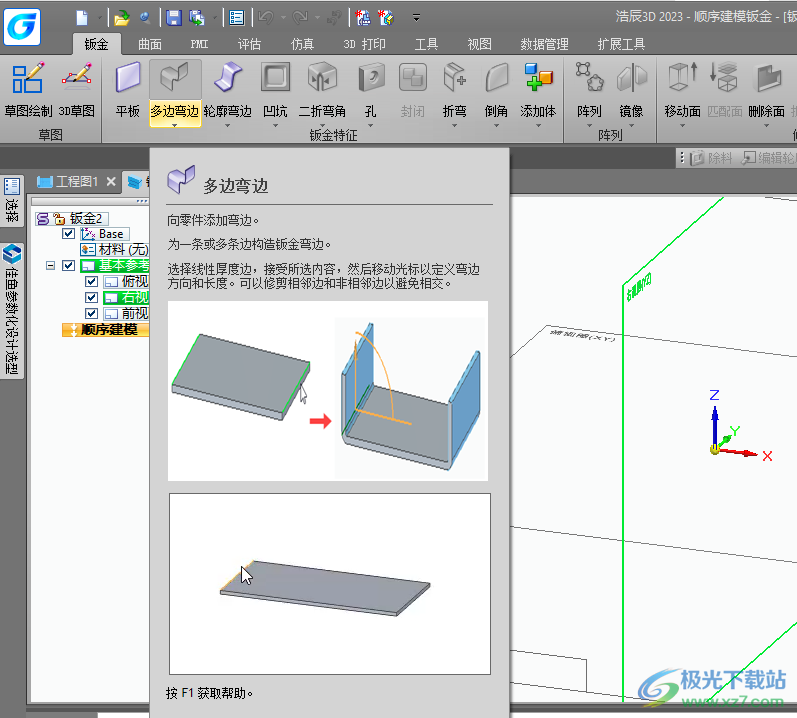Switch to the PMI ribbon tab
This screenshot has width=797, height=718.
click(x=199, y=44)
